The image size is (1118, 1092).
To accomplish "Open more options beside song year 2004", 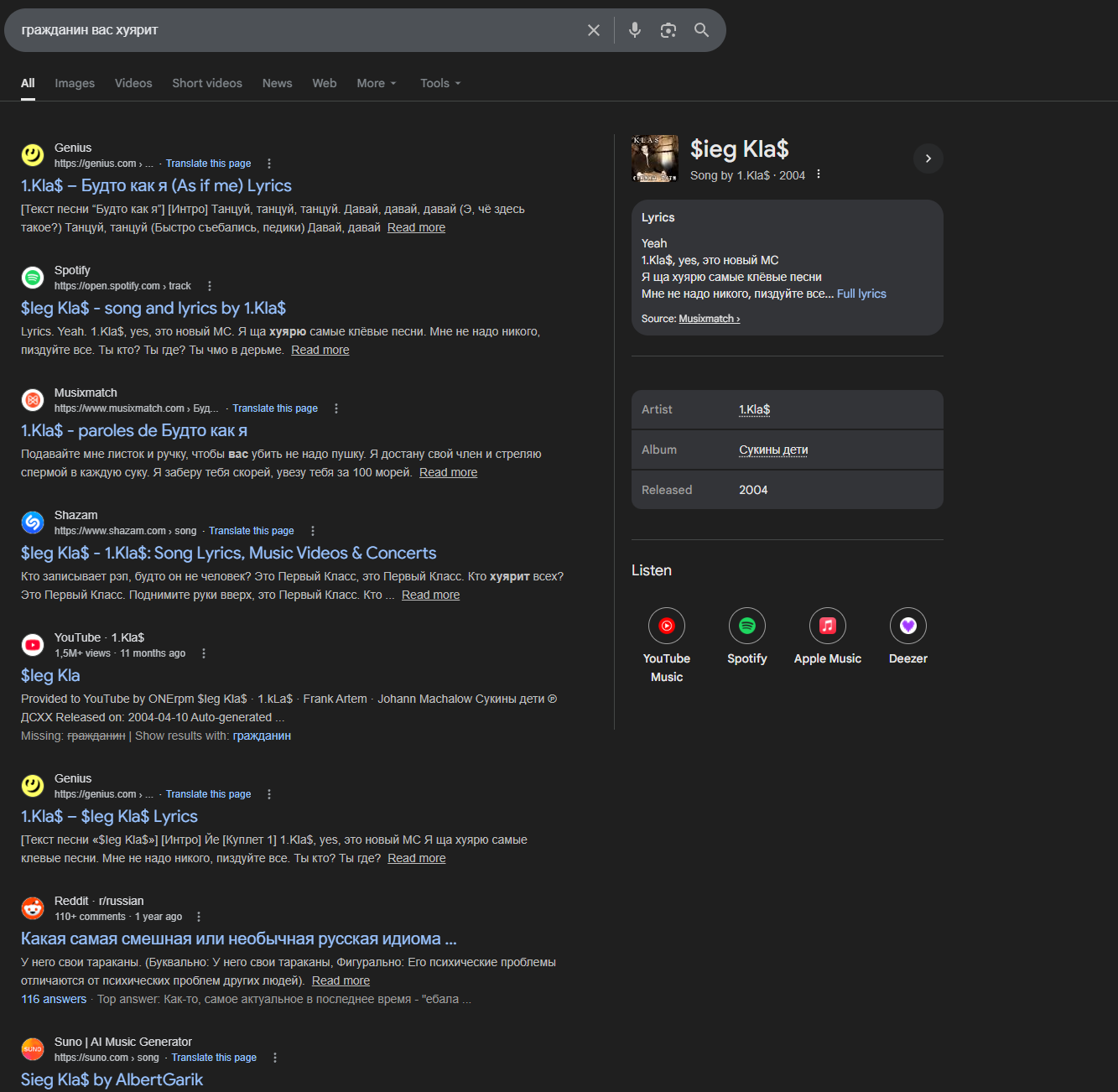I will [x=819, y=174].
